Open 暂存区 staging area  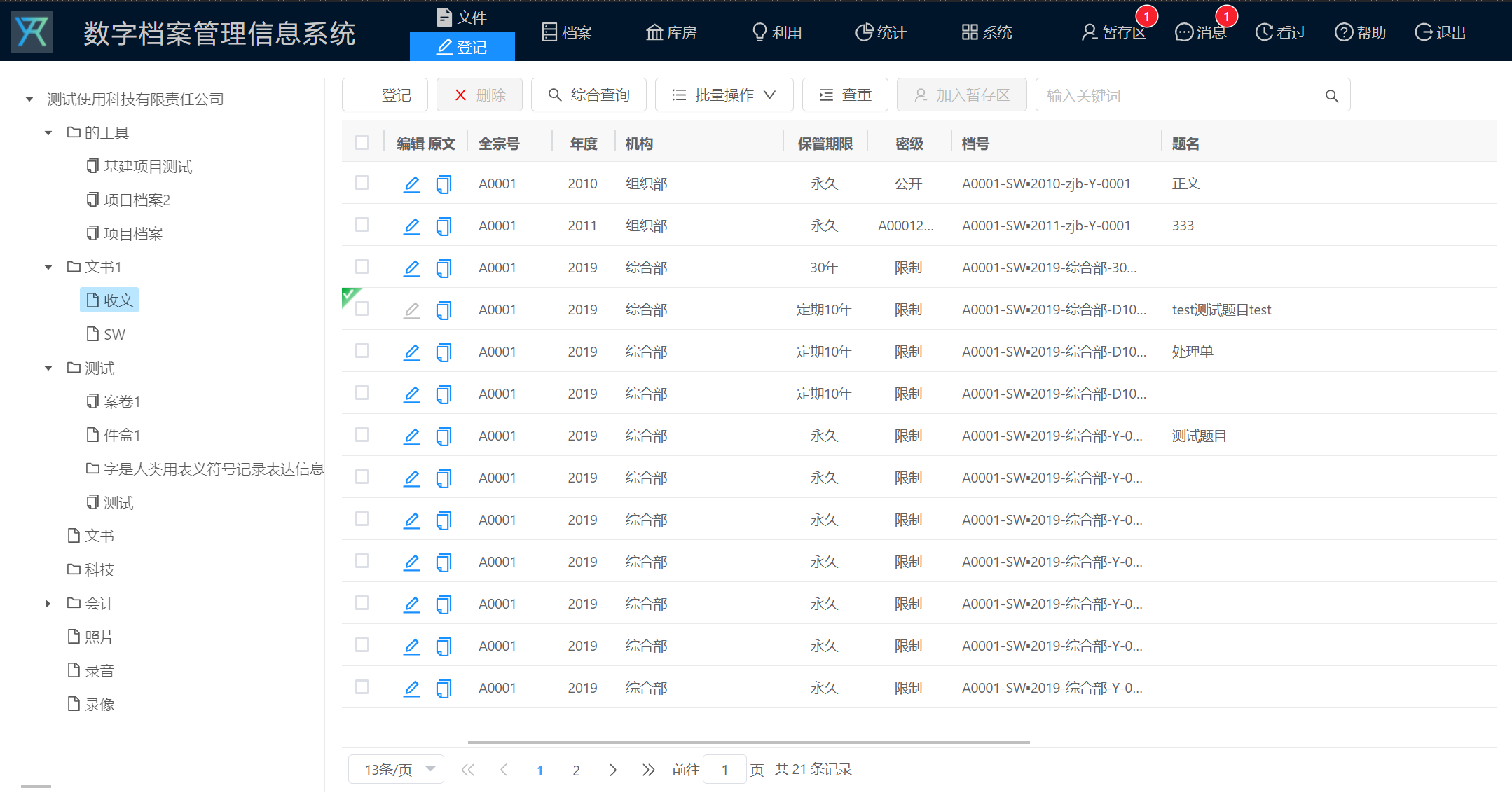(1114, 32)
